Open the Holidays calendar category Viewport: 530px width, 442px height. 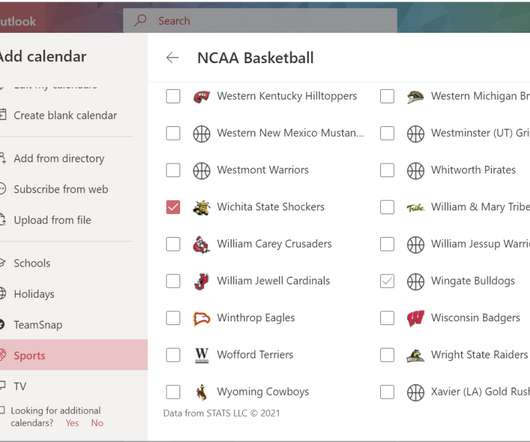click(34, 294)
